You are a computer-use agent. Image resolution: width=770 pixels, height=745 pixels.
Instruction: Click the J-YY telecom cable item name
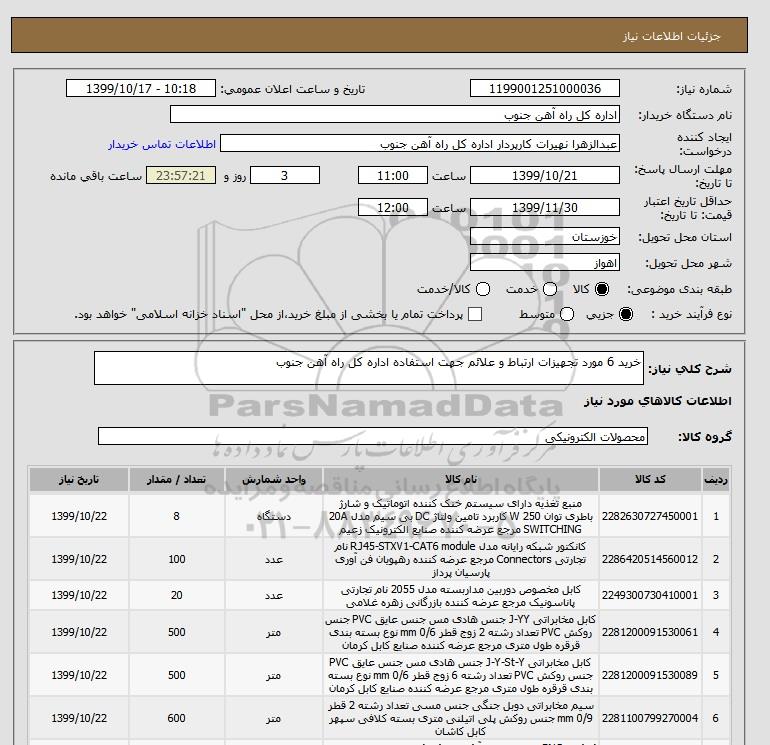461,632
